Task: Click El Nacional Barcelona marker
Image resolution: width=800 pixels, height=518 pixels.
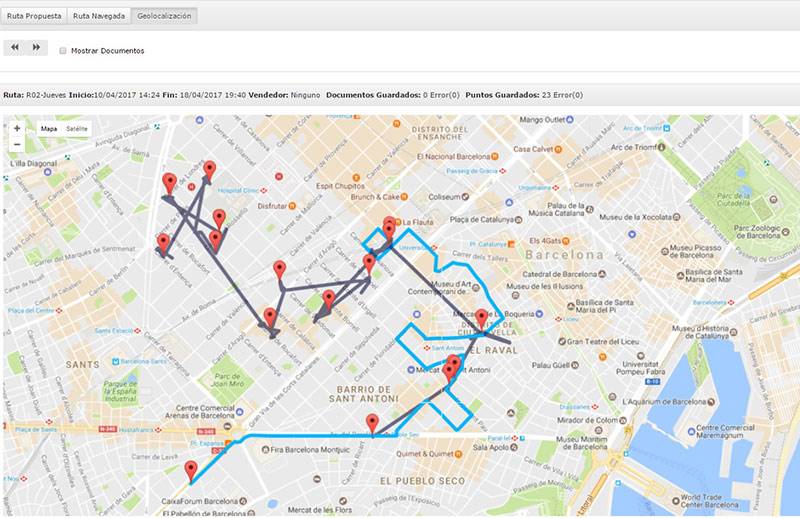Action: point(494,157)
